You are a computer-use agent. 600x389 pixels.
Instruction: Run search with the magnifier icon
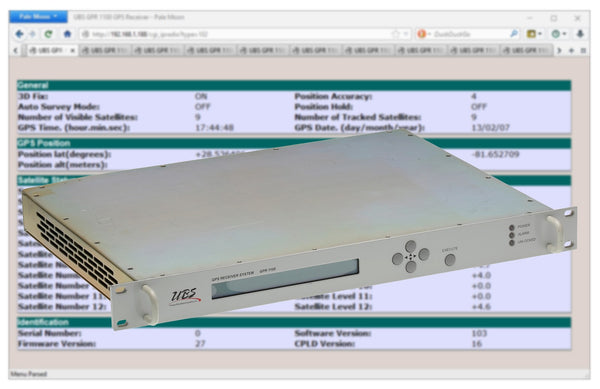click(x=514, y=34)
